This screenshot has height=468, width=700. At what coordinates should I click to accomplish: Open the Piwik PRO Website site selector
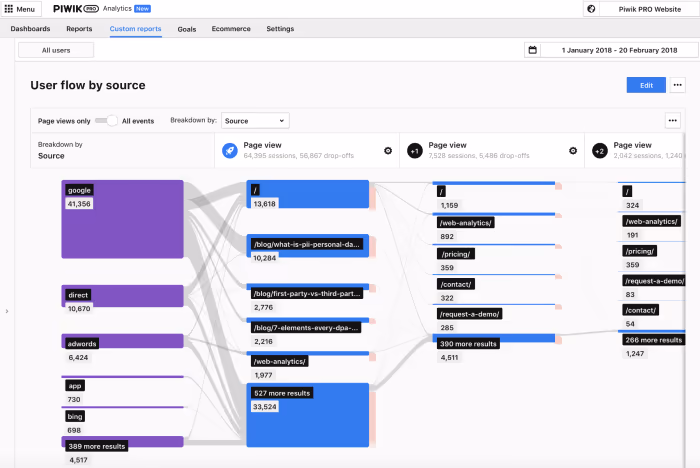(649, 9)
